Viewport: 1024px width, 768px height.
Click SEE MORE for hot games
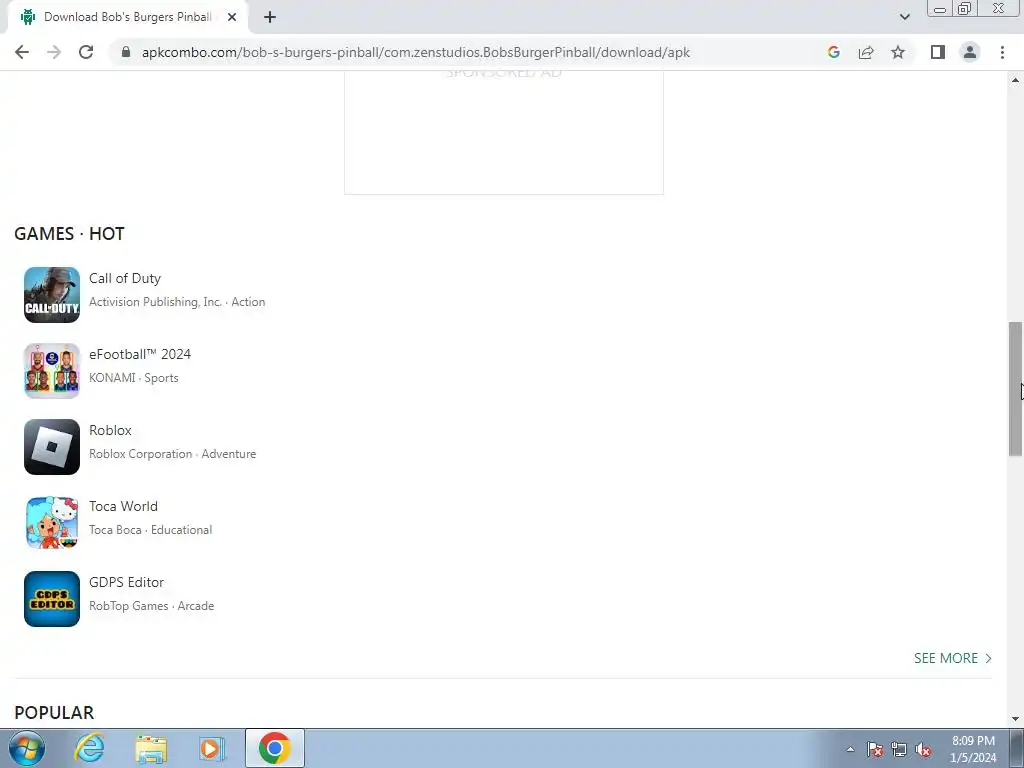tap(953, 658)
